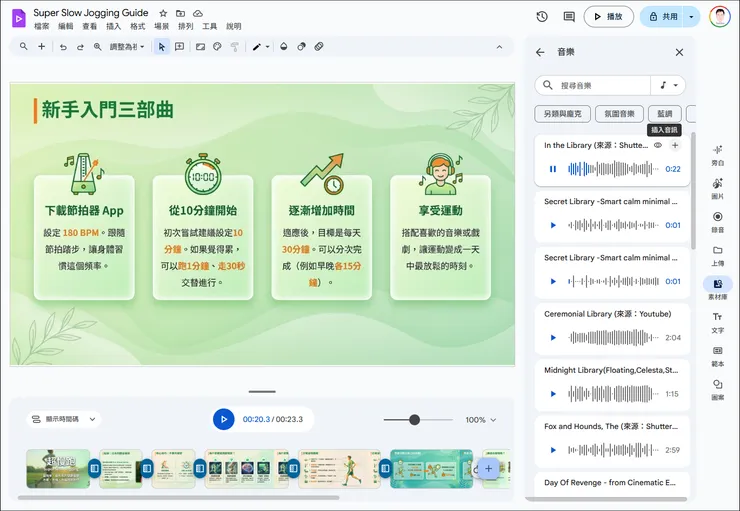Image resolution: width=740 pixels, height=511 pixels.
Task: Open the 場景 menu
Action: pos(161,26)
